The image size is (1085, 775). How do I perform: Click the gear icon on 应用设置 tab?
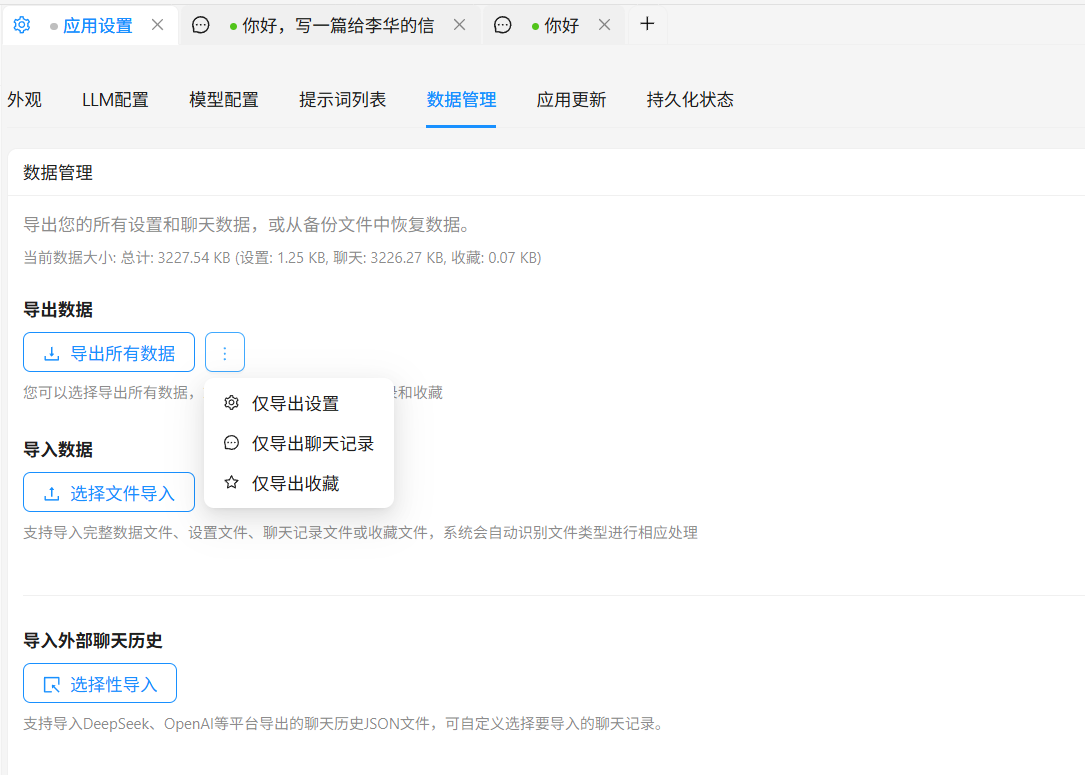tap(21, 25)
